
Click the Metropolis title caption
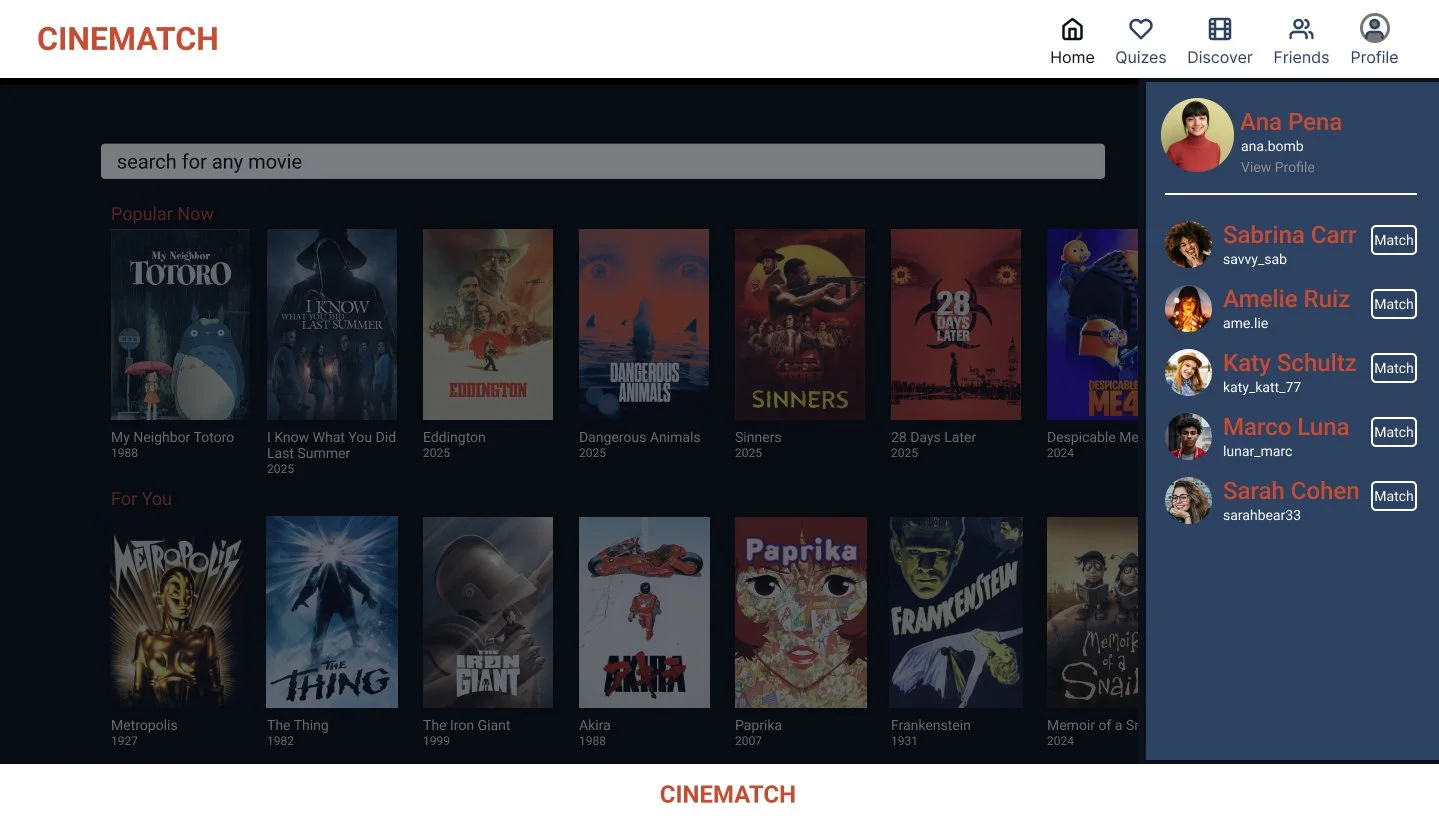click(x=144, y=725)
